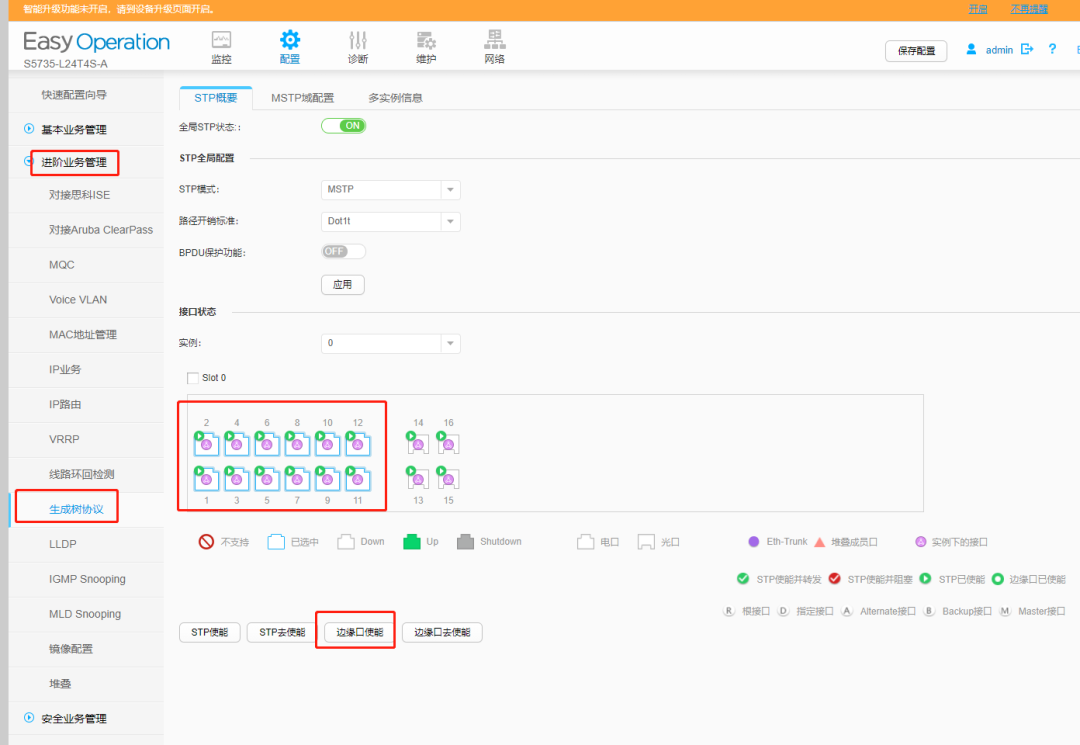Select the 配置 gear icon
Viewport: 1080px width, 745px height.
[290, 39]
